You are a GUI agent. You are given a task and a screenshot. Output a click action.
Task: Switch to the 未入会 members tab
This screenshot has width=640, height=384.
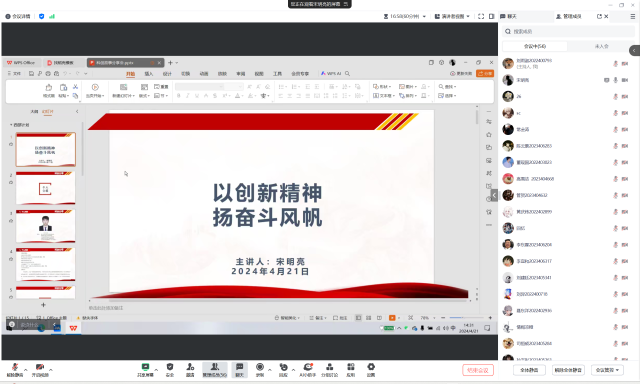(x=601, y=46)
